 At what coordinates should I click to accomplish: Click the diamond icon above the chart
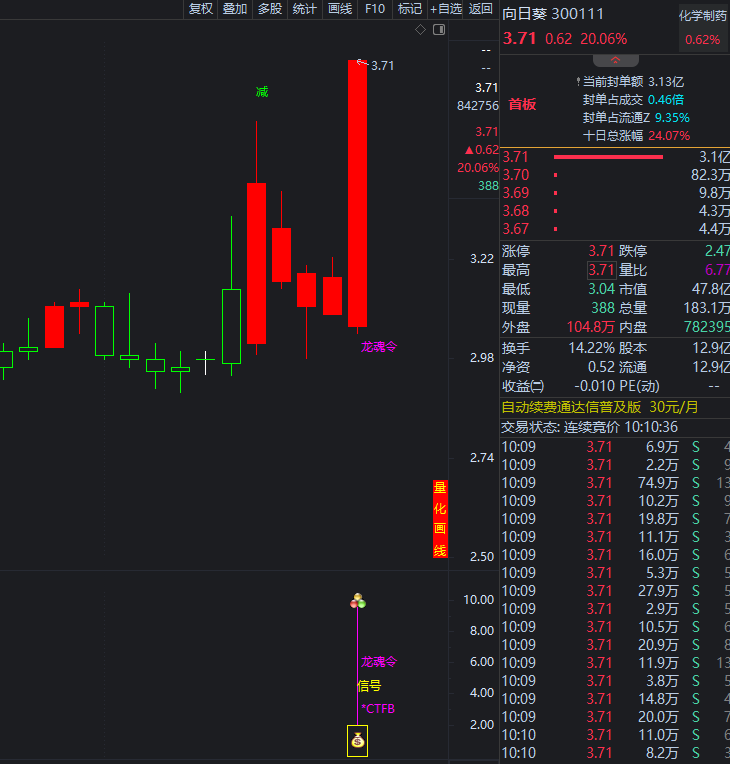pos(420,30)
